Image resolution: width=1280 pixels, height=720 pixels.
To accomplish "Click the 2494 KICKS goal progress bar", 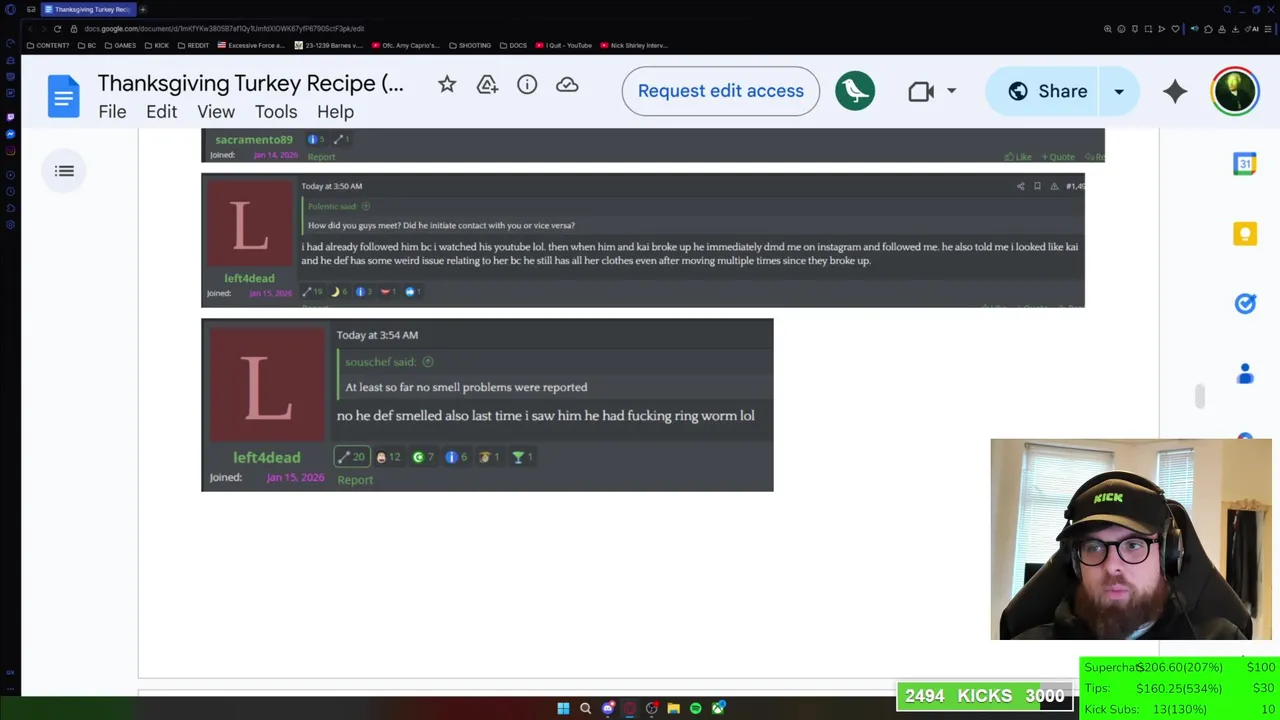I will 984,696.
